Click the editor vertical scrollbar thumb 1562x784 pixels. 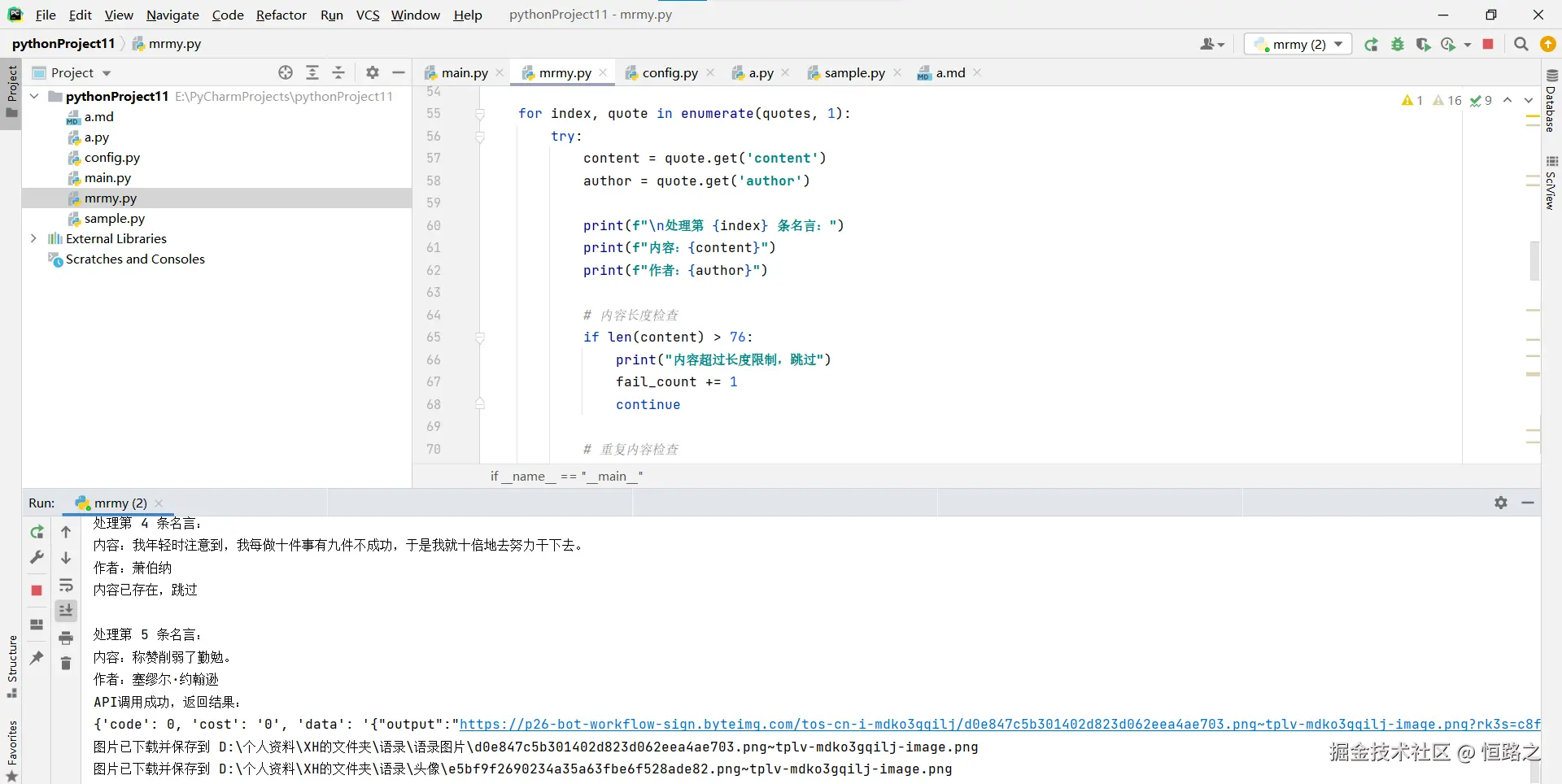[1534, 260]
